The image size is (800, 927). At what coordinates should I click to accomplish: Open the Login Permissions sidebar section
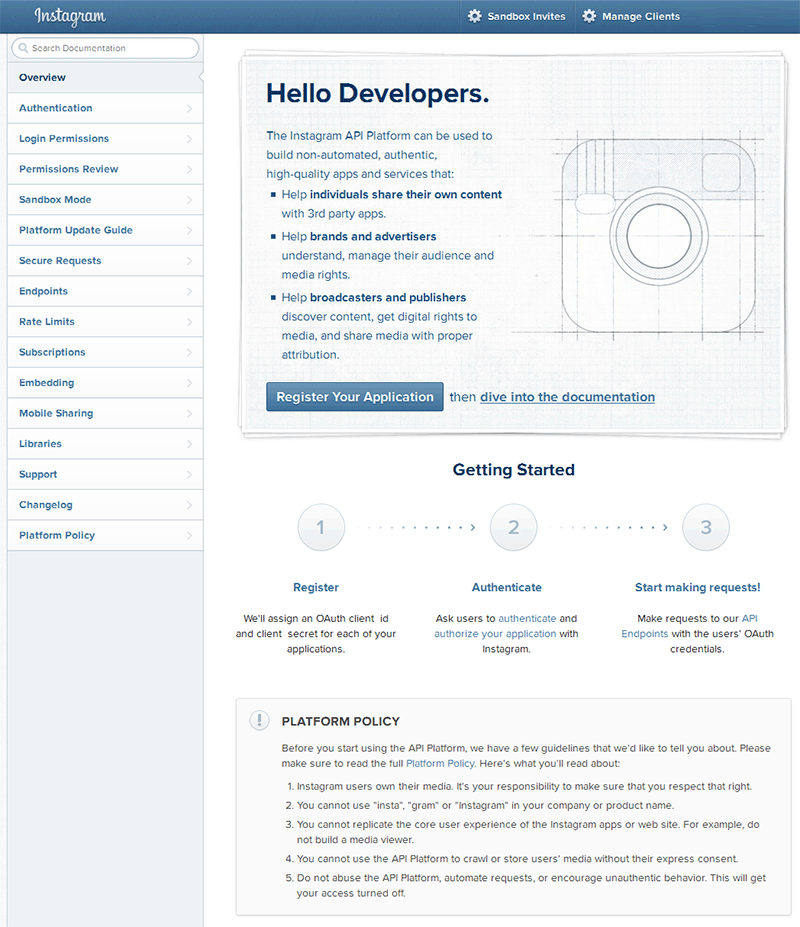[105, 138]
